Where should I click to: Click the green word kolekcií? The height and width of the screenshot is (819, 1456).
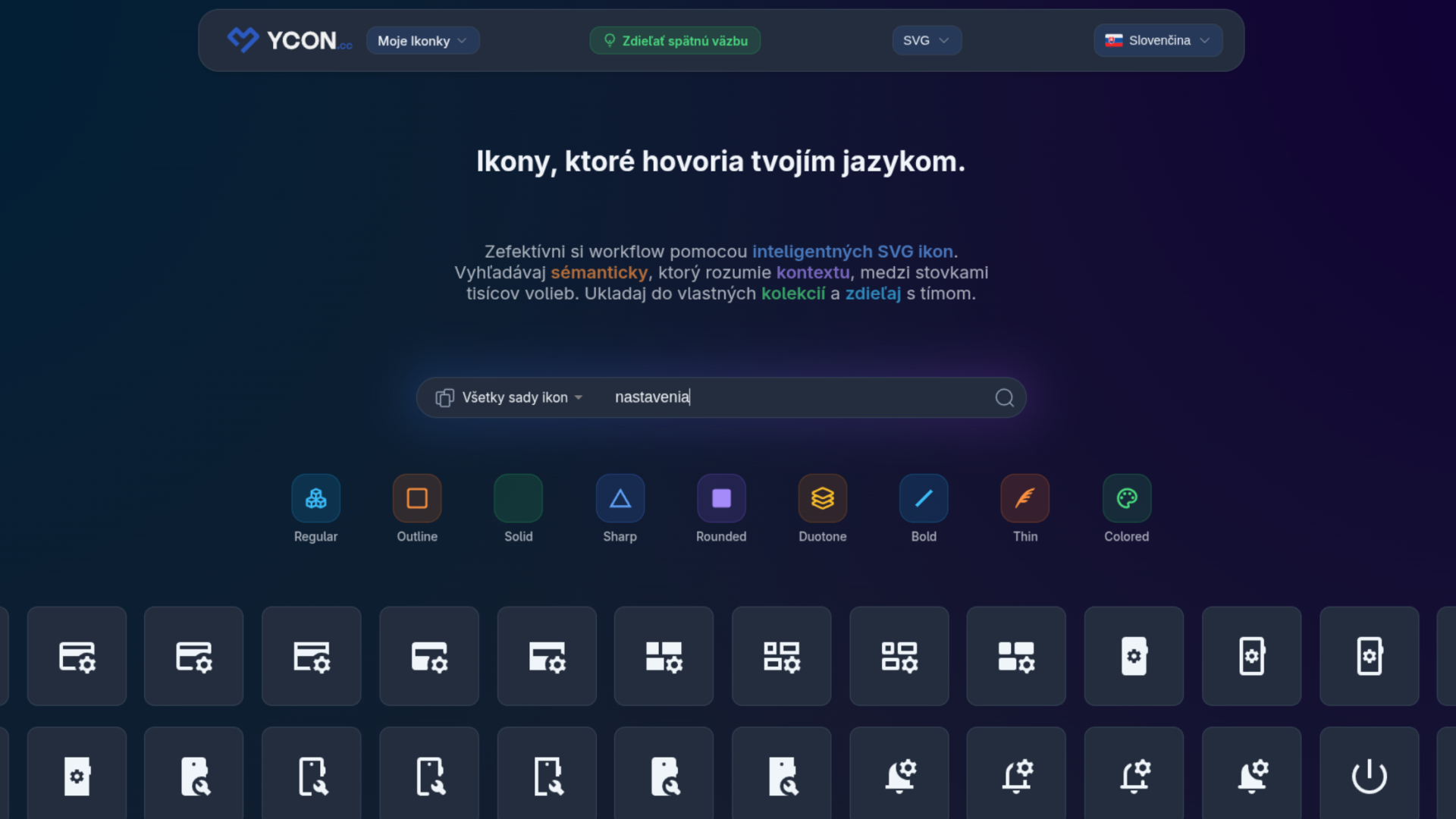click(793, 293)
